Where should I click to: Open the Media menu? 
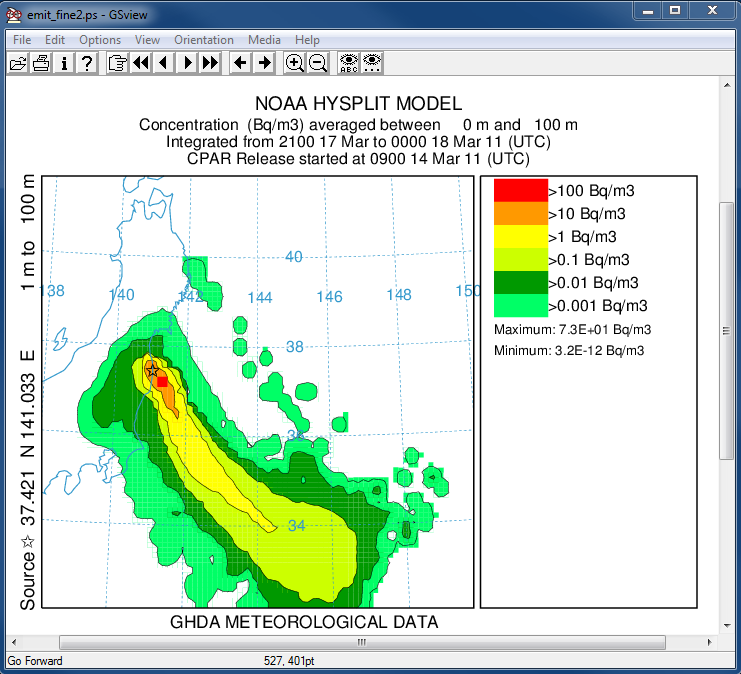(x=264, y=40)
